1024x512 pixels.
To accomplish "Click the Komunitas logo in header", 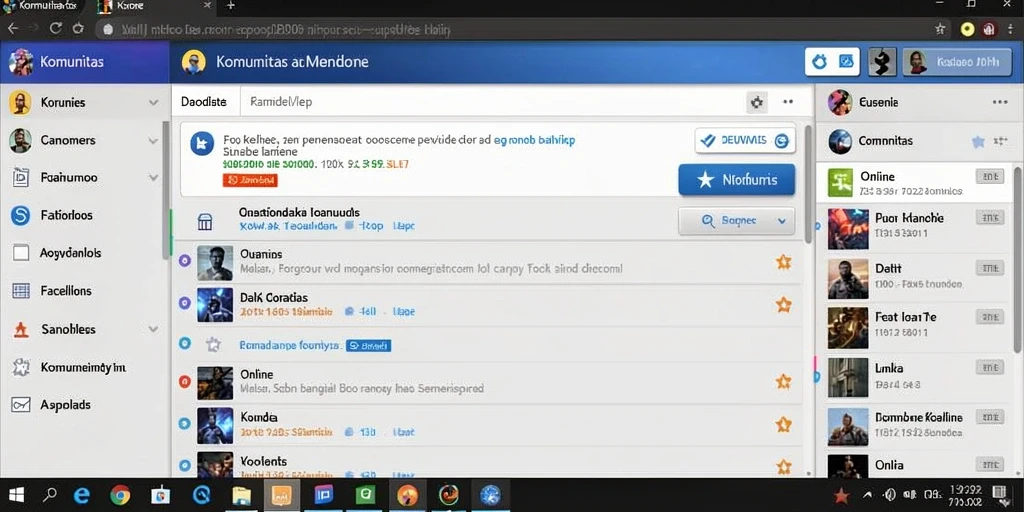I will pos(21,62).
